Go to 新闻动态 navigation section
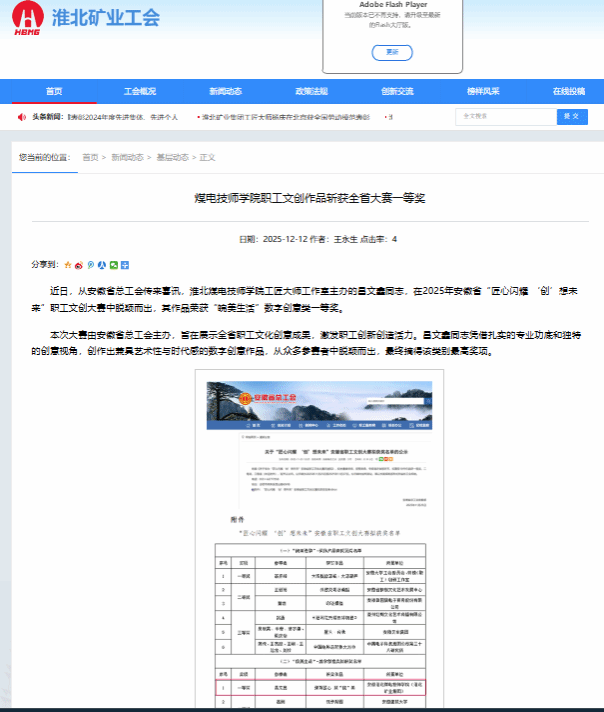Viewport: 604px width, 712px height. tap(225, 91)
